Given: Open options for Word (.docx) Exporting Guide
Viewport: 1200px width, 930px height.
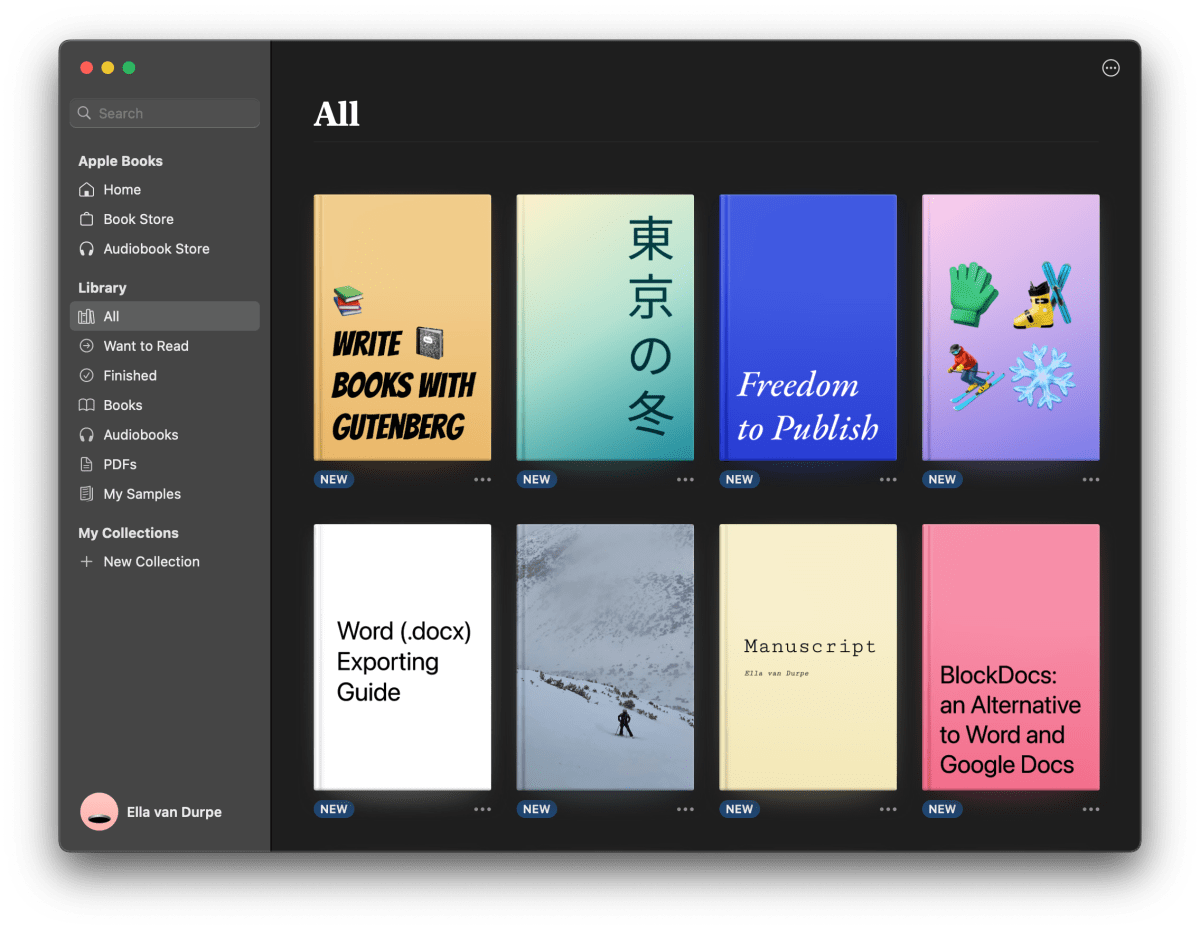Looking at the screenshot, I should [x=483, y=809].
